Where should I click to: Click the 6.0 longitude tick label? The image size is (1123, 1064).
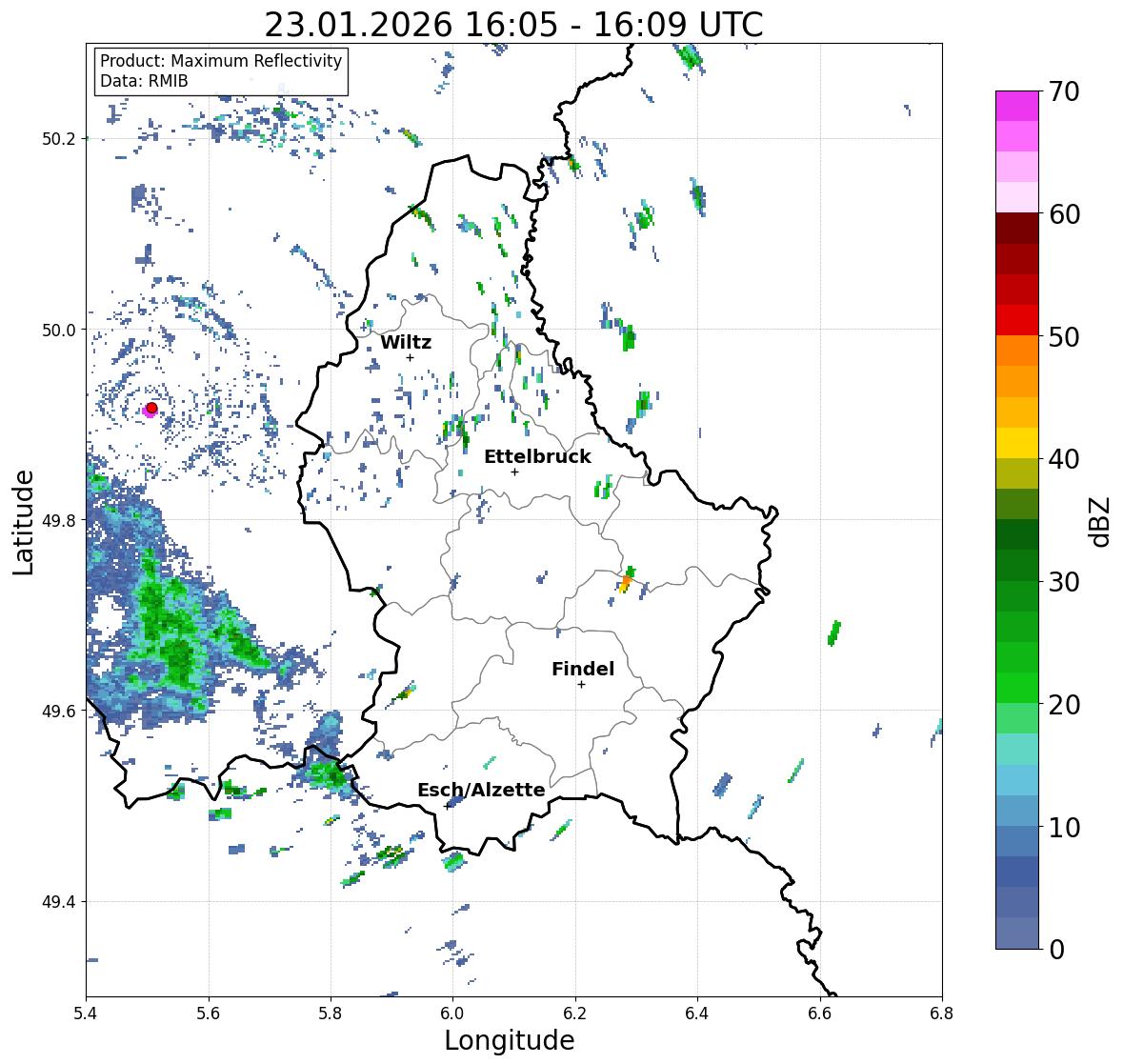coord(452,1013)
